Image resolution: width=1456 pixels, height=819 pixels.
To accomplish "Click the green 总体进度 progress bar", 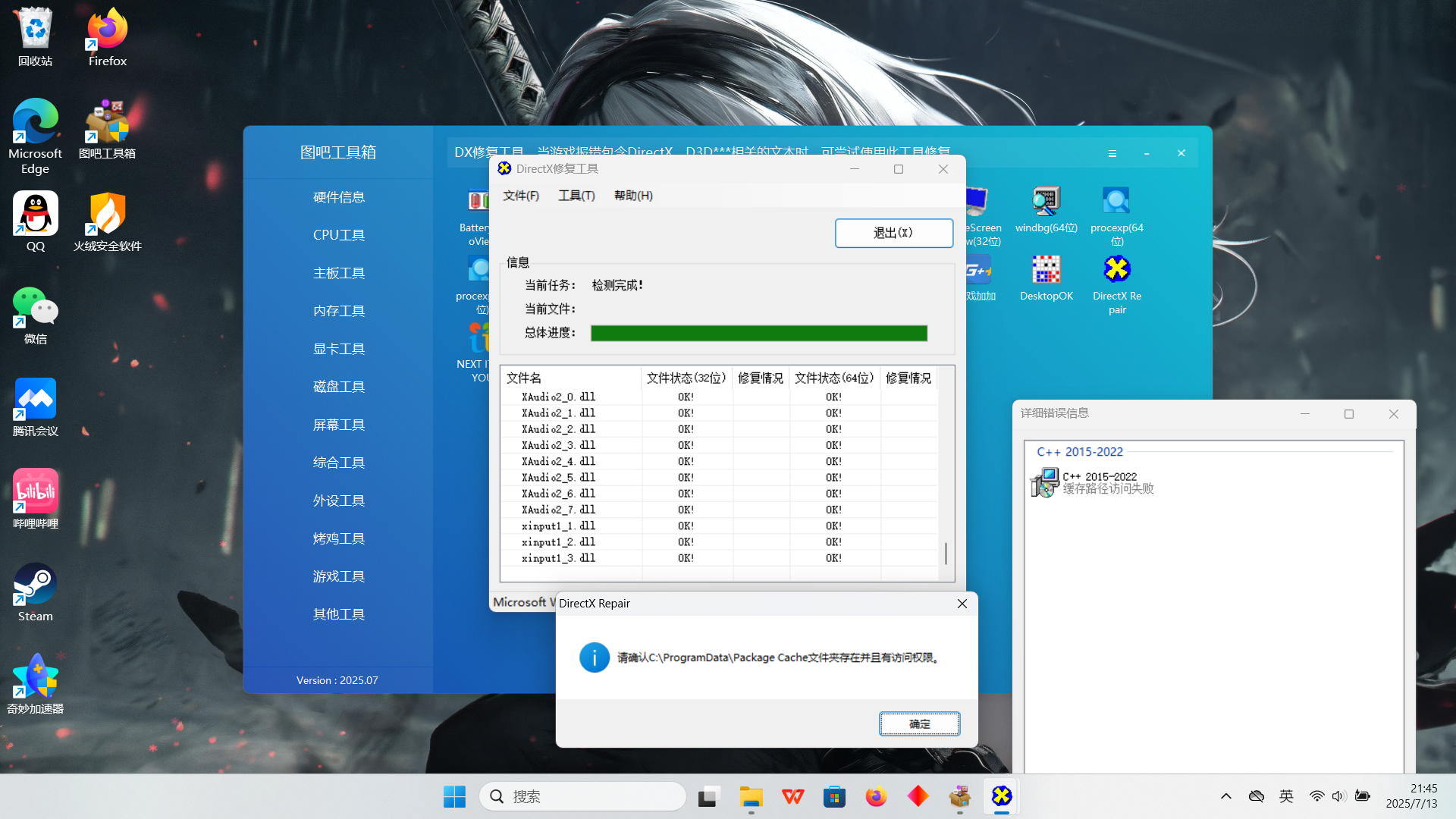I will (758, 333).
